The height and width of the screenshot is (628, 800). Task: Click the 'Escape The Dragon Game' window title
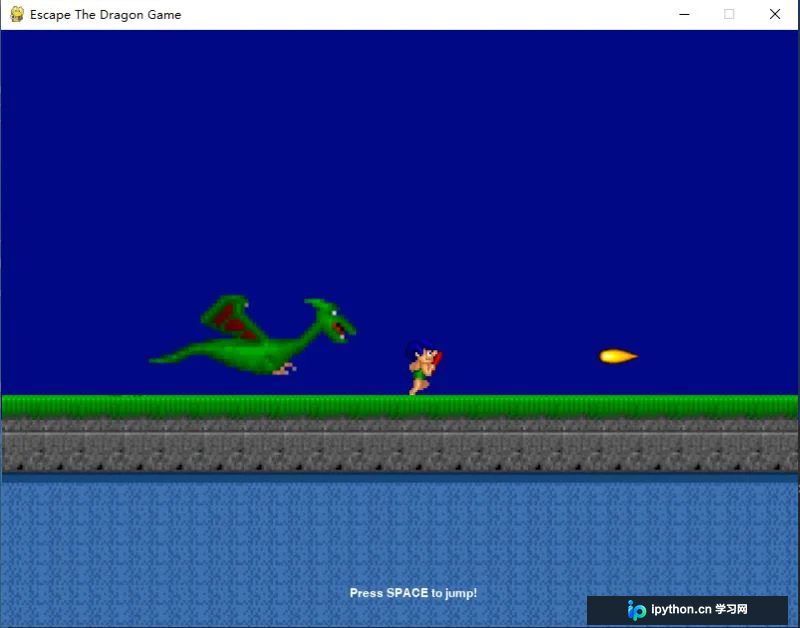[x=106, y=15]
